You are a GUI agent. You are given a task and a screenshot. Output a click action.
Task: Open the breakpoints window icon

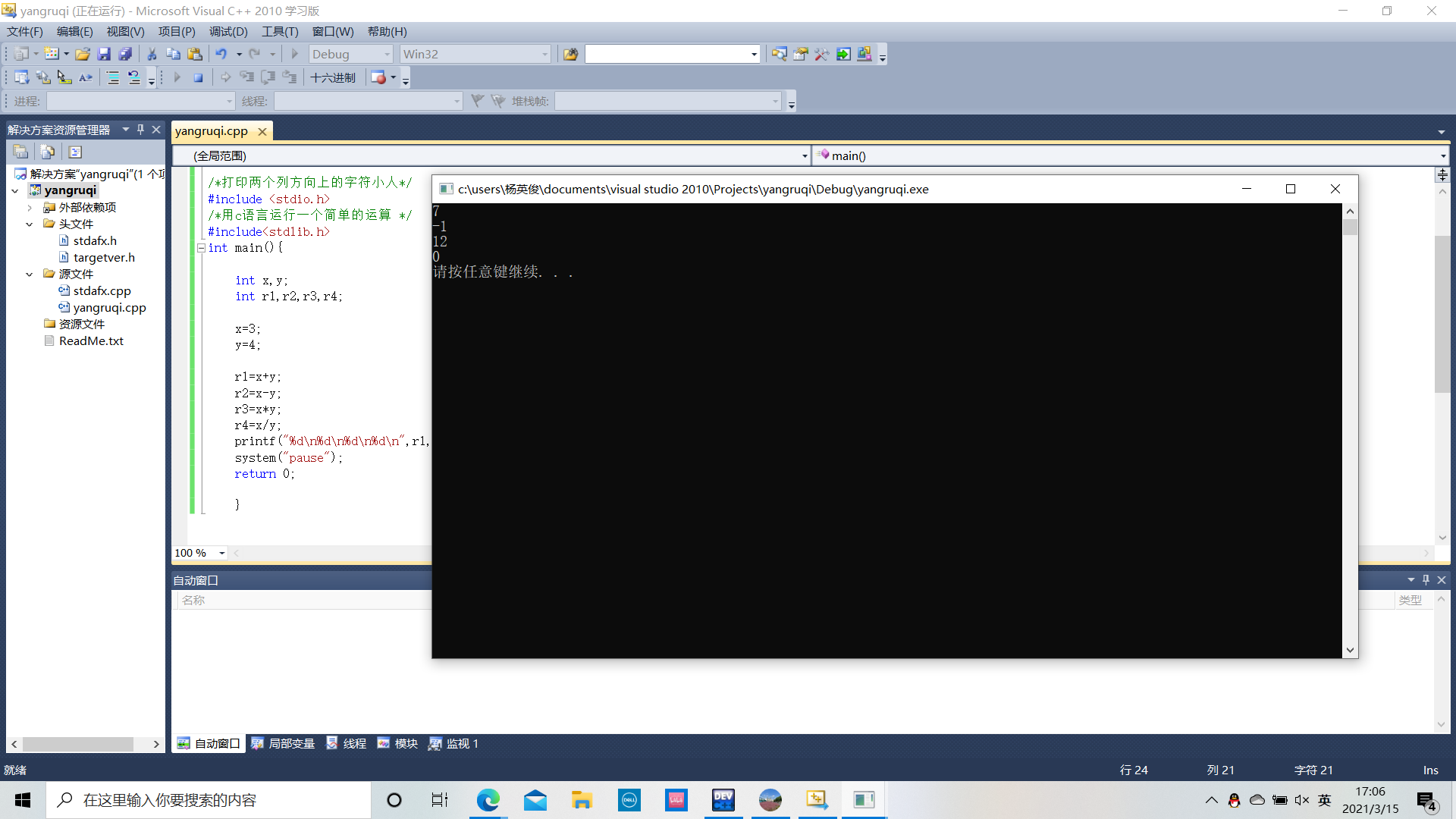pos(378,77)
